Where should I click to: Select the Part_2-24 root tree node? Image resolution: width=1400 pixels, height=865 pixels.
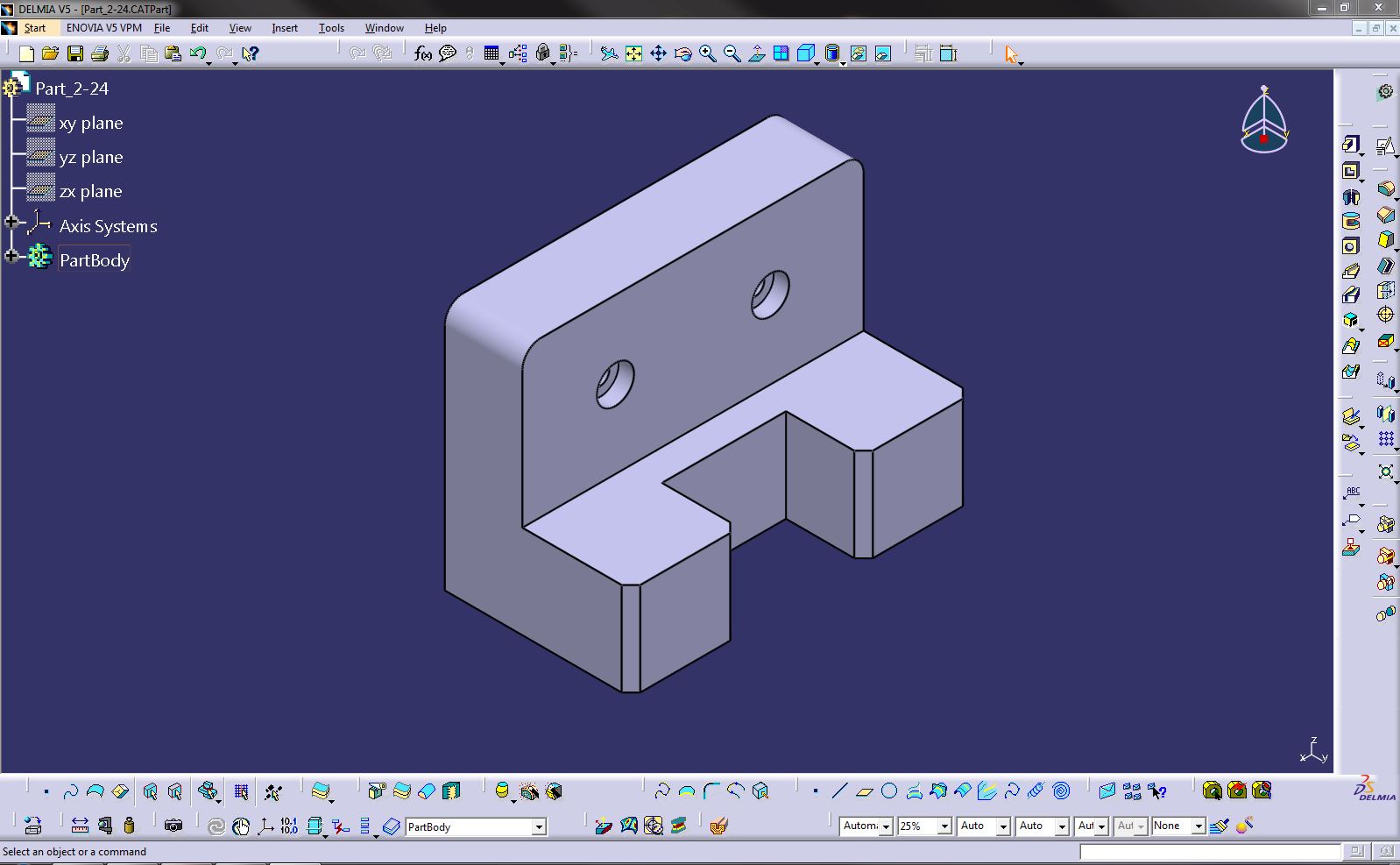click(x=72, y=89)
